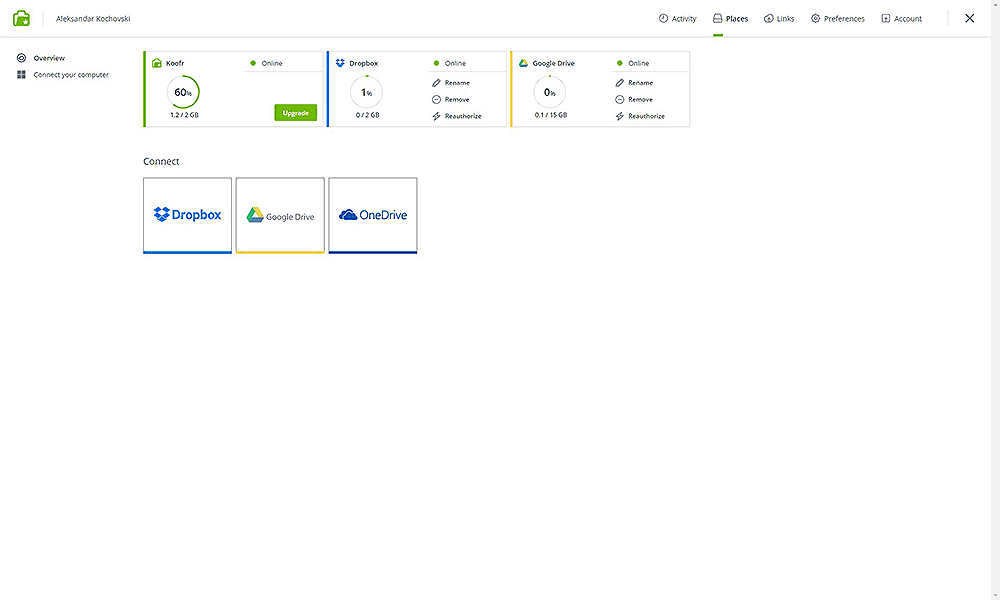Click the minus circle icon on Dropbox card
Image resolution: width=1000 pixels, height=600 pixels.
pyautogui.click(x=436, y=99)
